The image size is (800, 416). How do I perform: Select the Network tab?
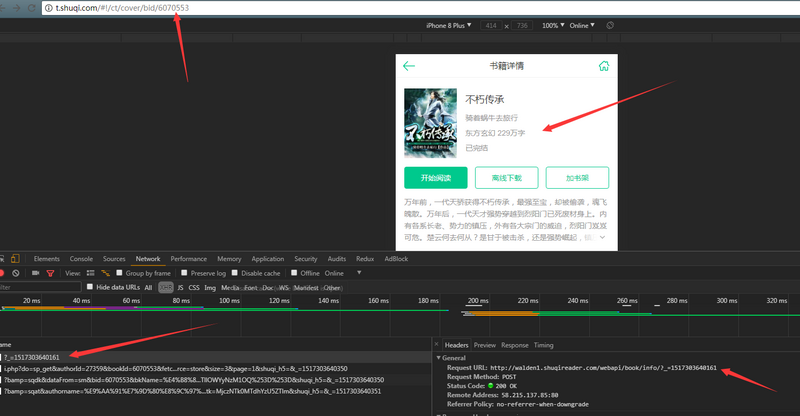coord(148,259)
